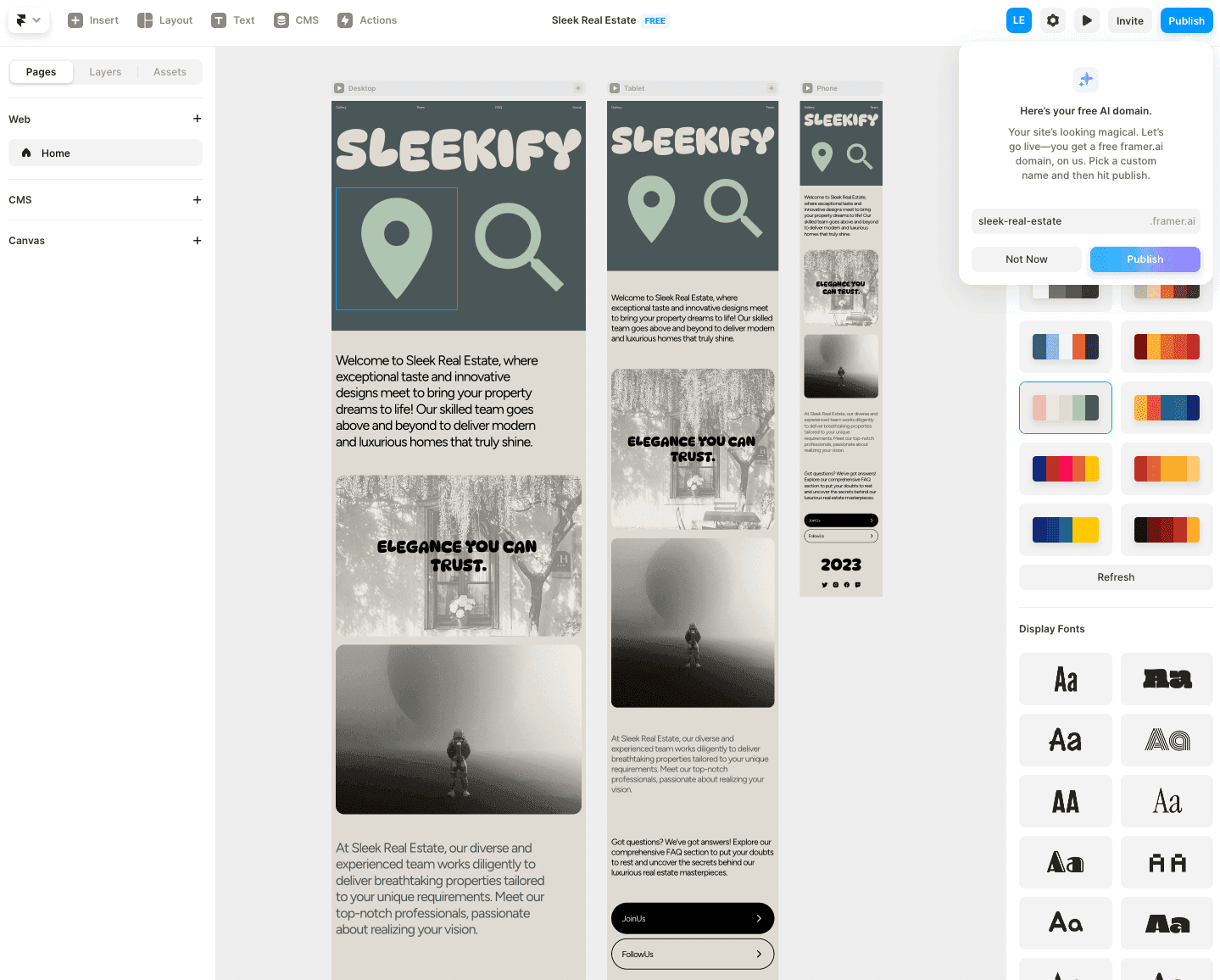Refresh the color palettes
The image size is (1220, 980).
click(1116, 577)
